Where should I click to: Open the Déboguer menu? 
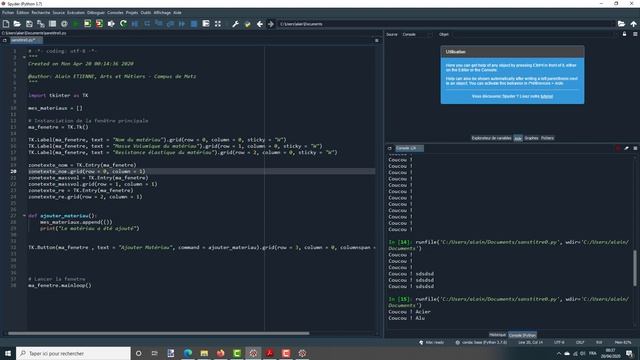pyautogui.click(x=96, y=13)
